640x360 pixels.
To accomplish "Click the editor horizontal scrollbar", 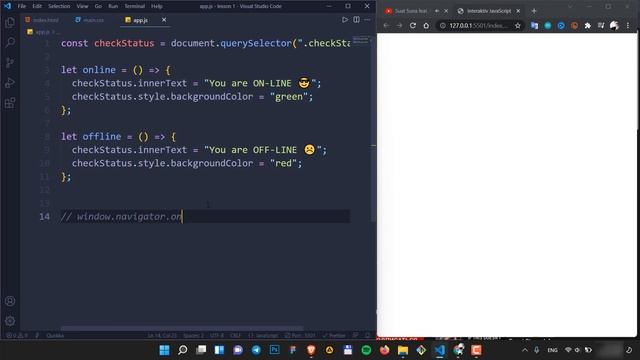I will coord(182,328).
